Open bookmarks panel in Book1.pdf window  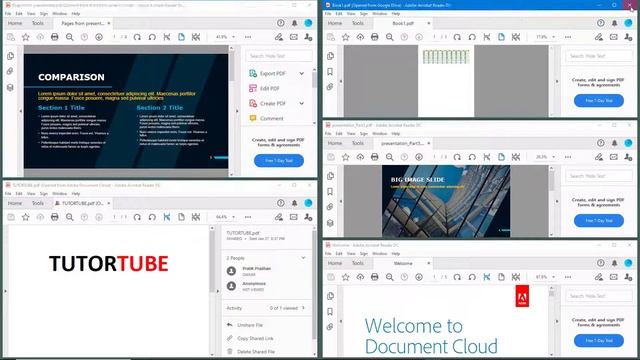(x=330, y=72)
